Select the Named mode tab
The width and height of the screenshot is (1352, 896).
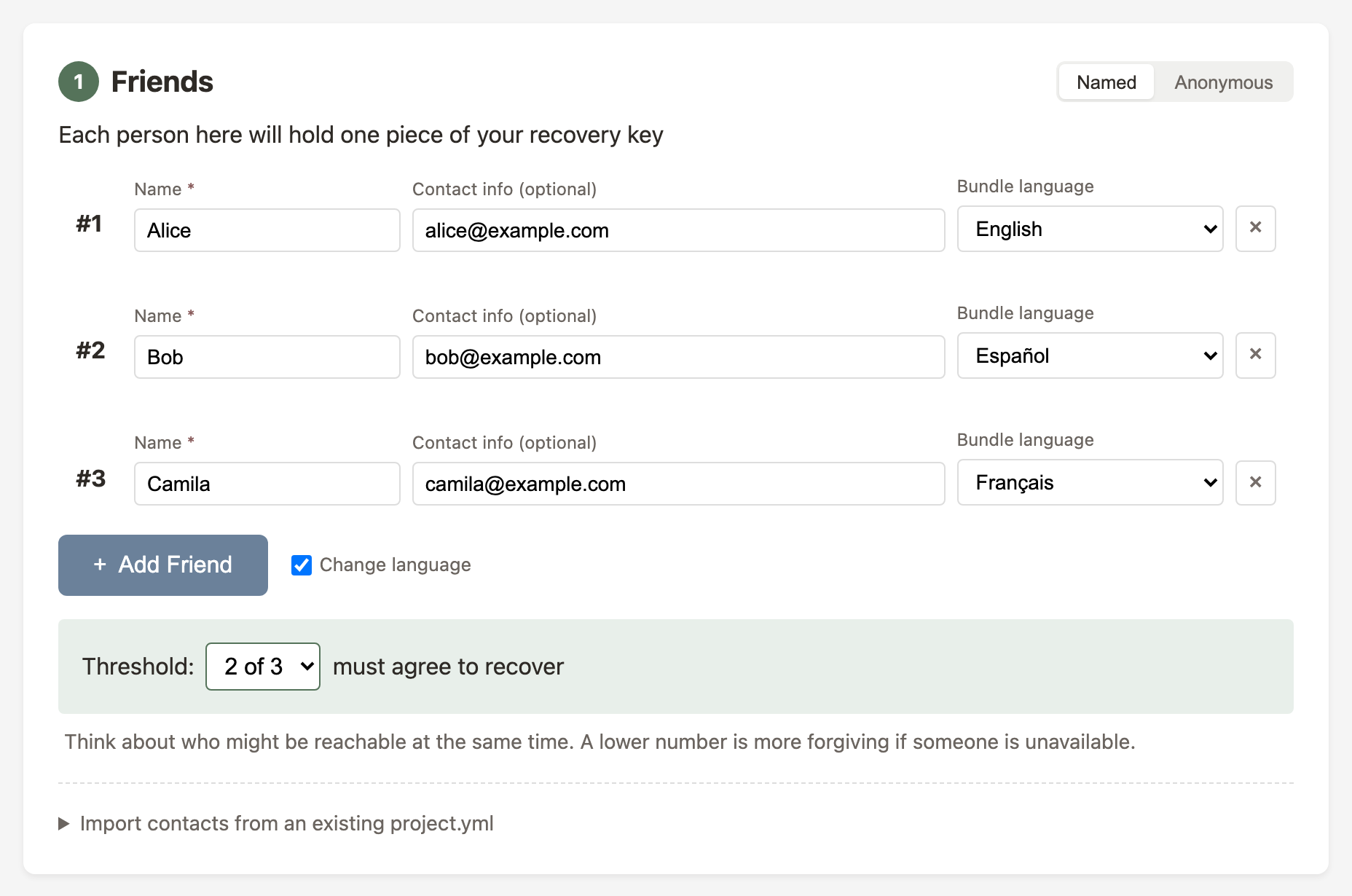(x=1105, y=82)
